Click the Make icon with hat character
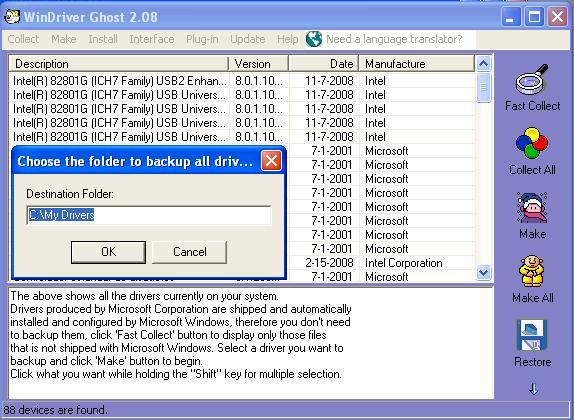 (x=532, y=208)
